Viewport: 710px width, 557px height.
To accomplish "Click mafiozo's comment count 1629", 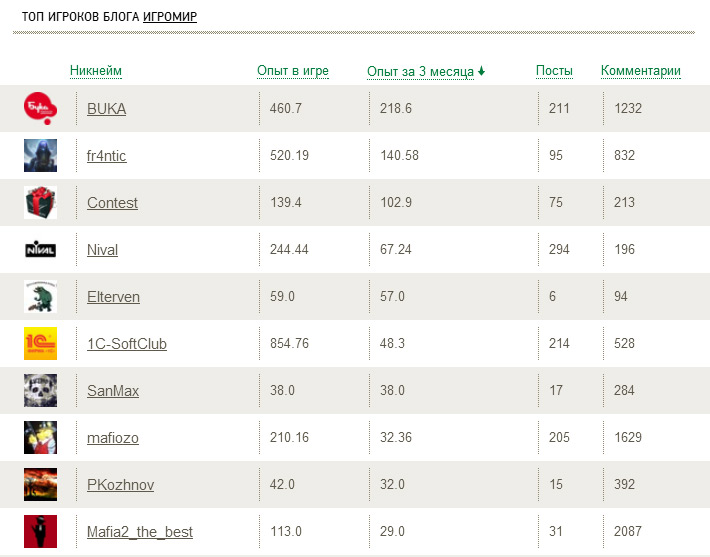I will coord(628,437).
